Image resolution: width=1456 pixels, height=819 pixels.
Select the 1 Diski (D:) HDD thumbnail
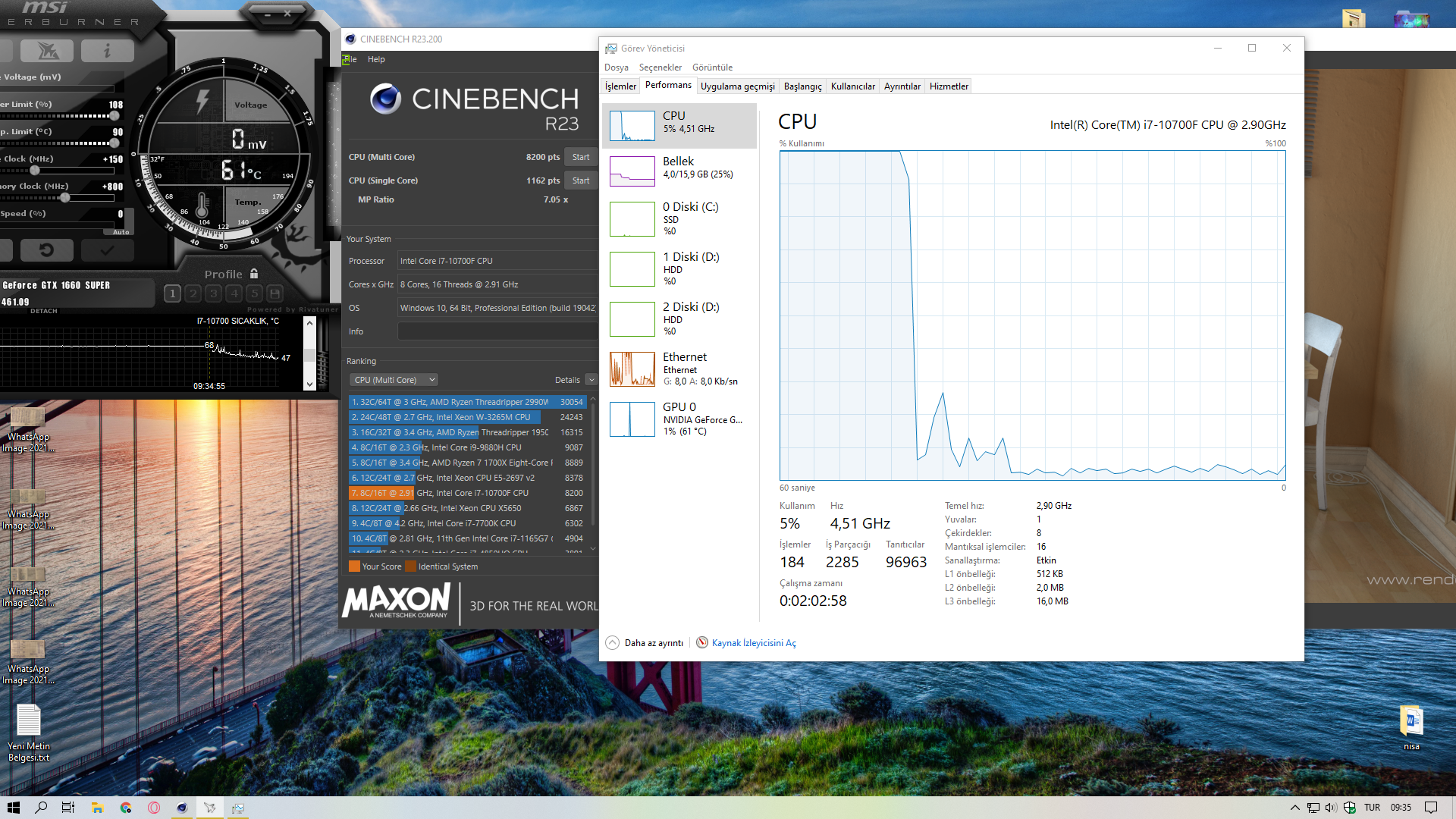[x=632, y=269]
